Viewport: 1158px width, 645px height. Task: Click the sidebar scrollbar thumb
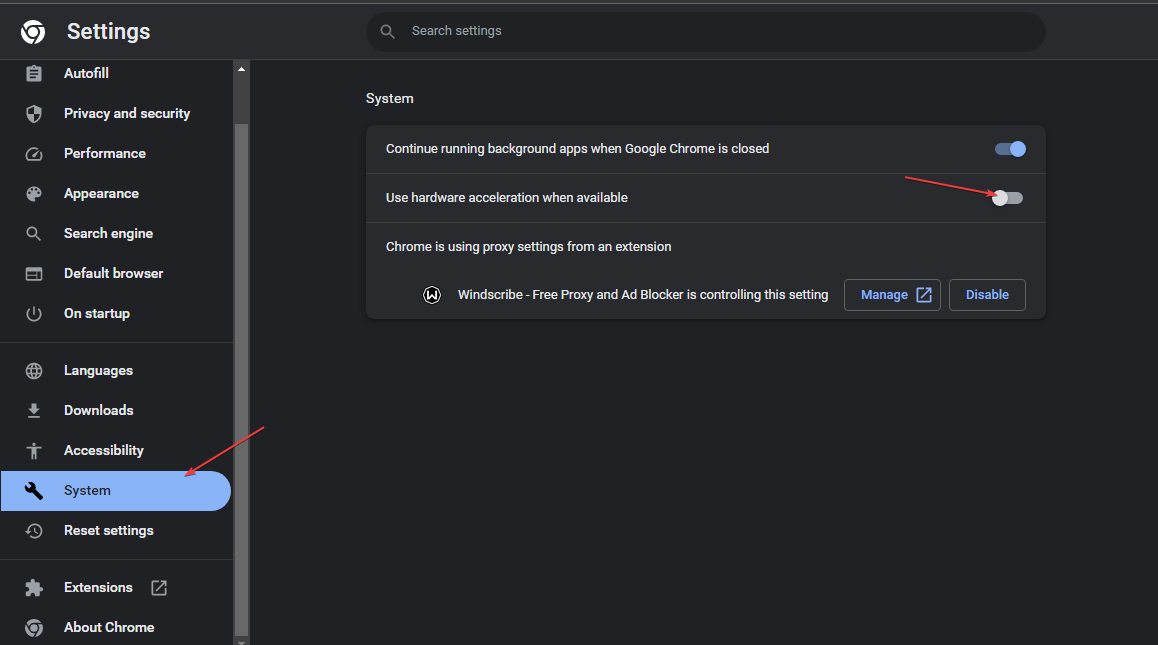coord(241,378)
